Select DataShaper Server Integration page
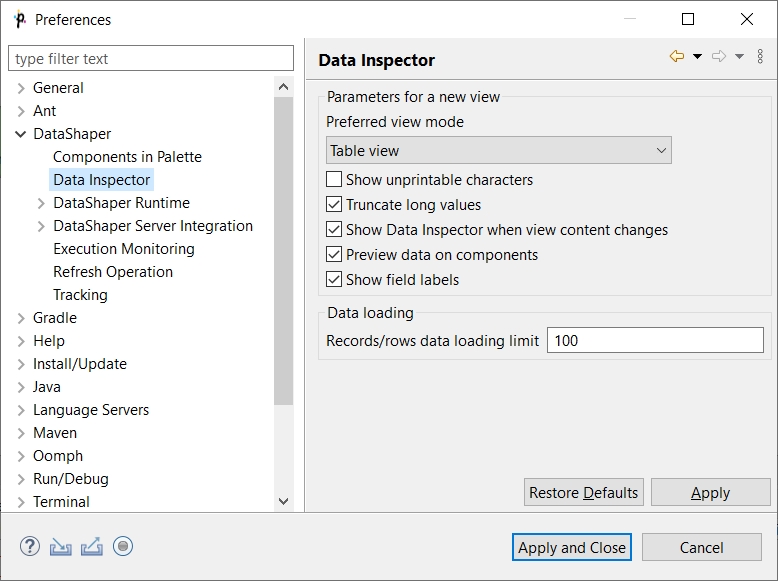 153,226
